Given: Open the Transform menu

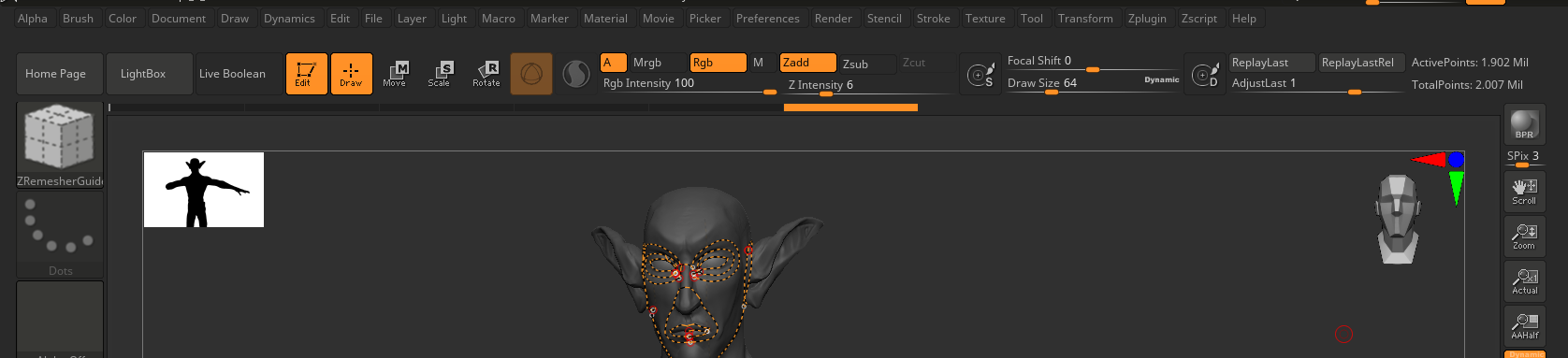Looking at the screenshot, I should pos(1085,18).
